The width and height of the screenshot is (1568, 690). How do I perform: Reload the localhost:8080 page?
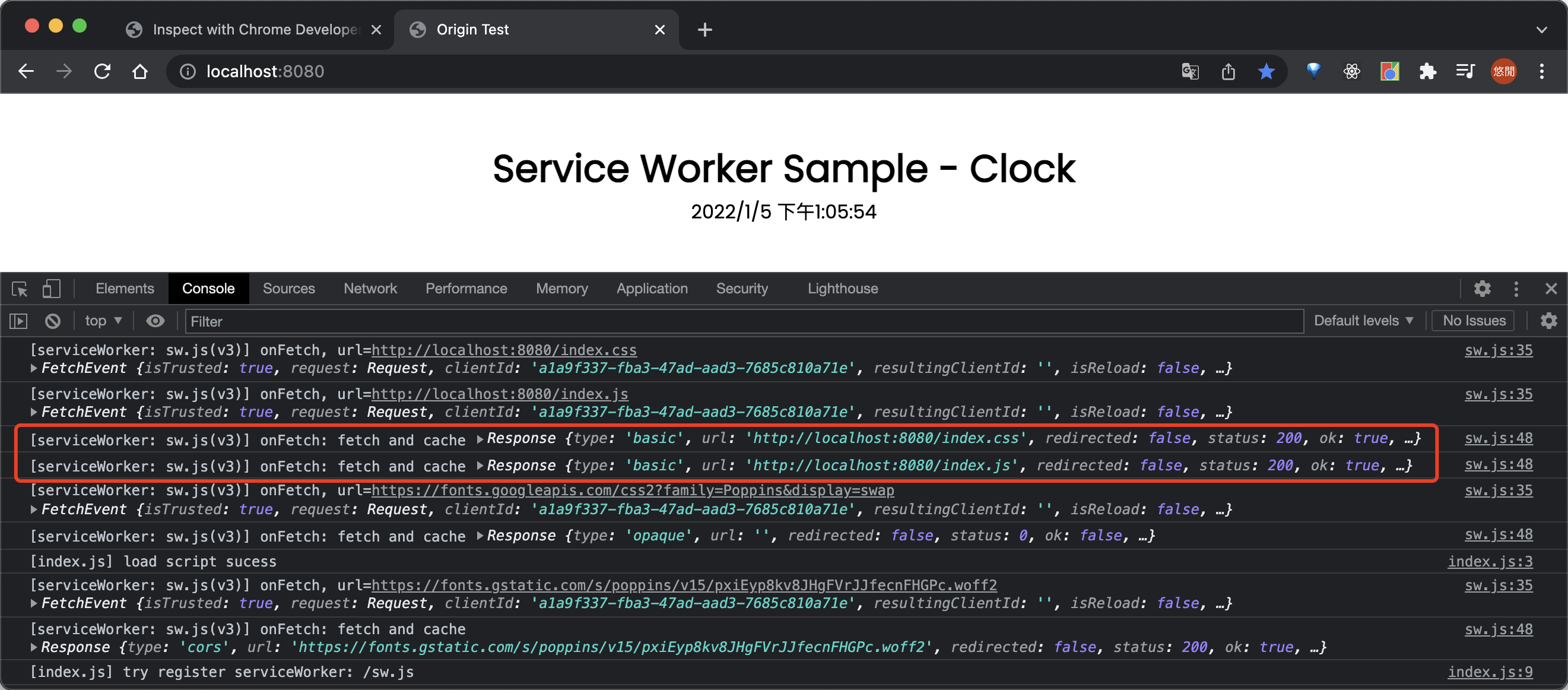point(102,71)
